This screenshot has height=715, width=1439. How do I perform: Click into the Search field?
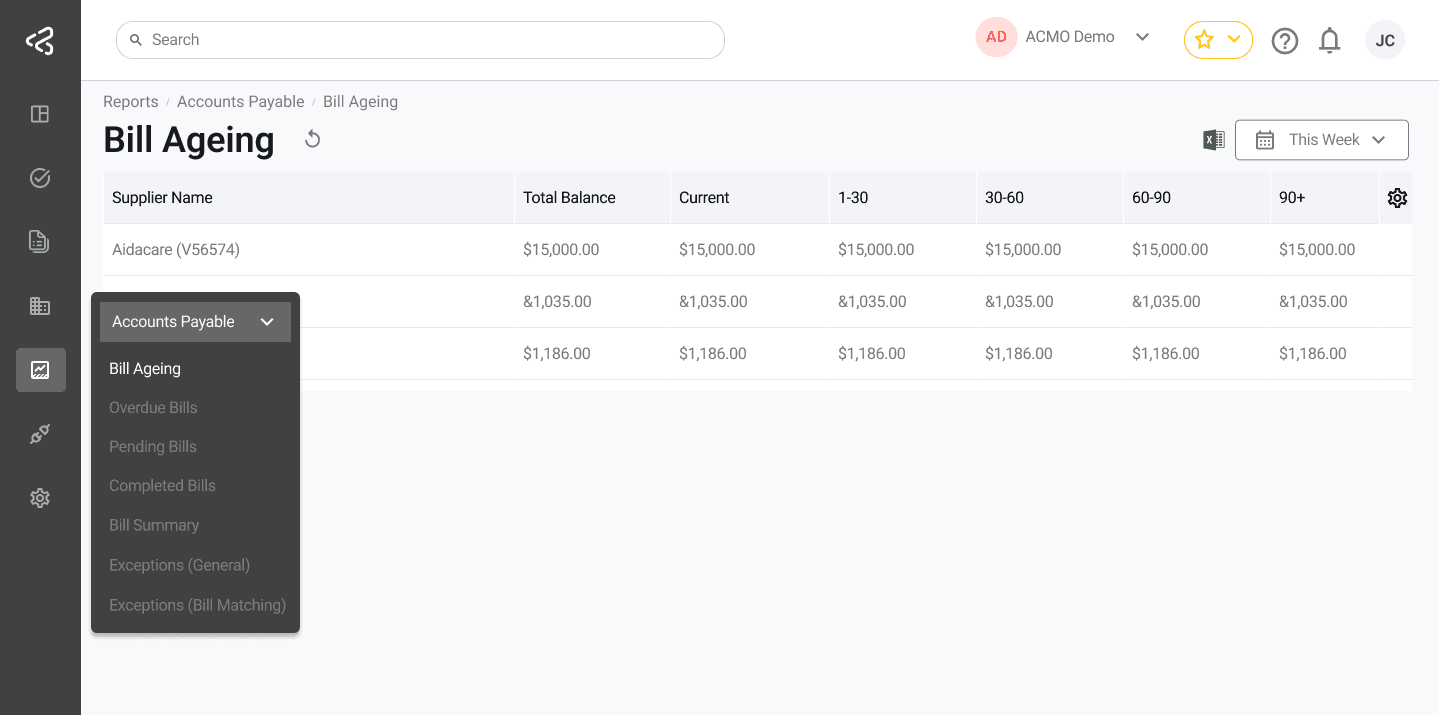[420, 40]
